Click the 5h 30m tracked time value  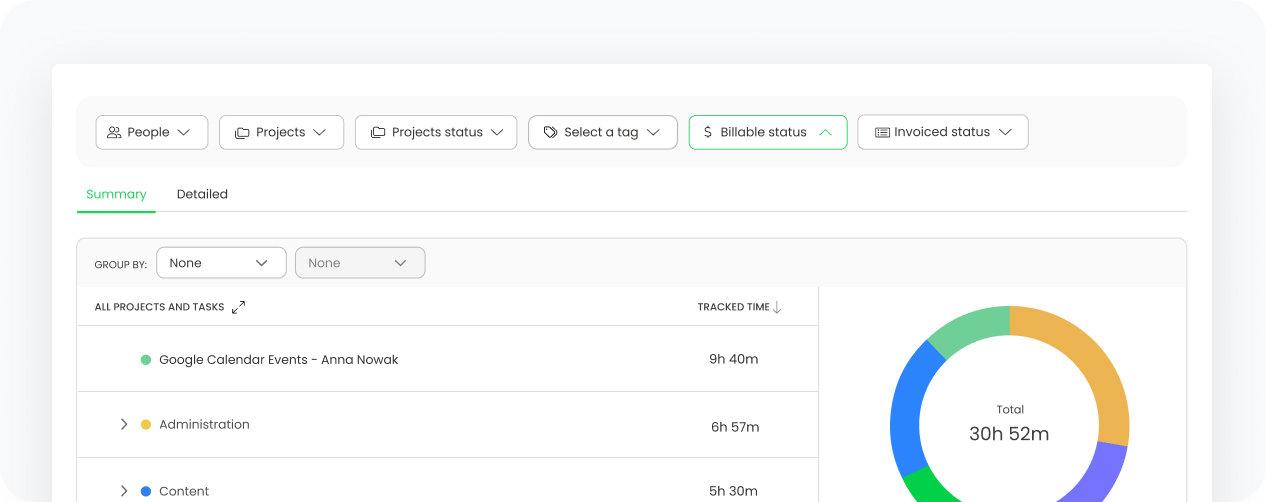point(735,491)
